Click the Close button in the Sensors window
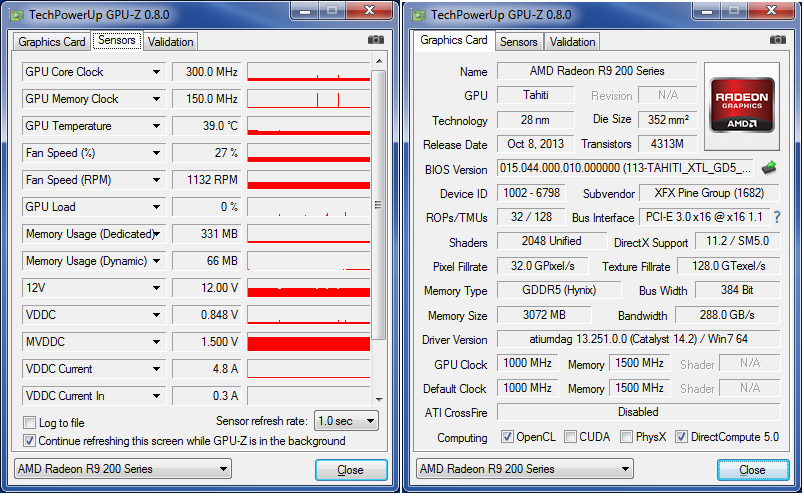 351,470
